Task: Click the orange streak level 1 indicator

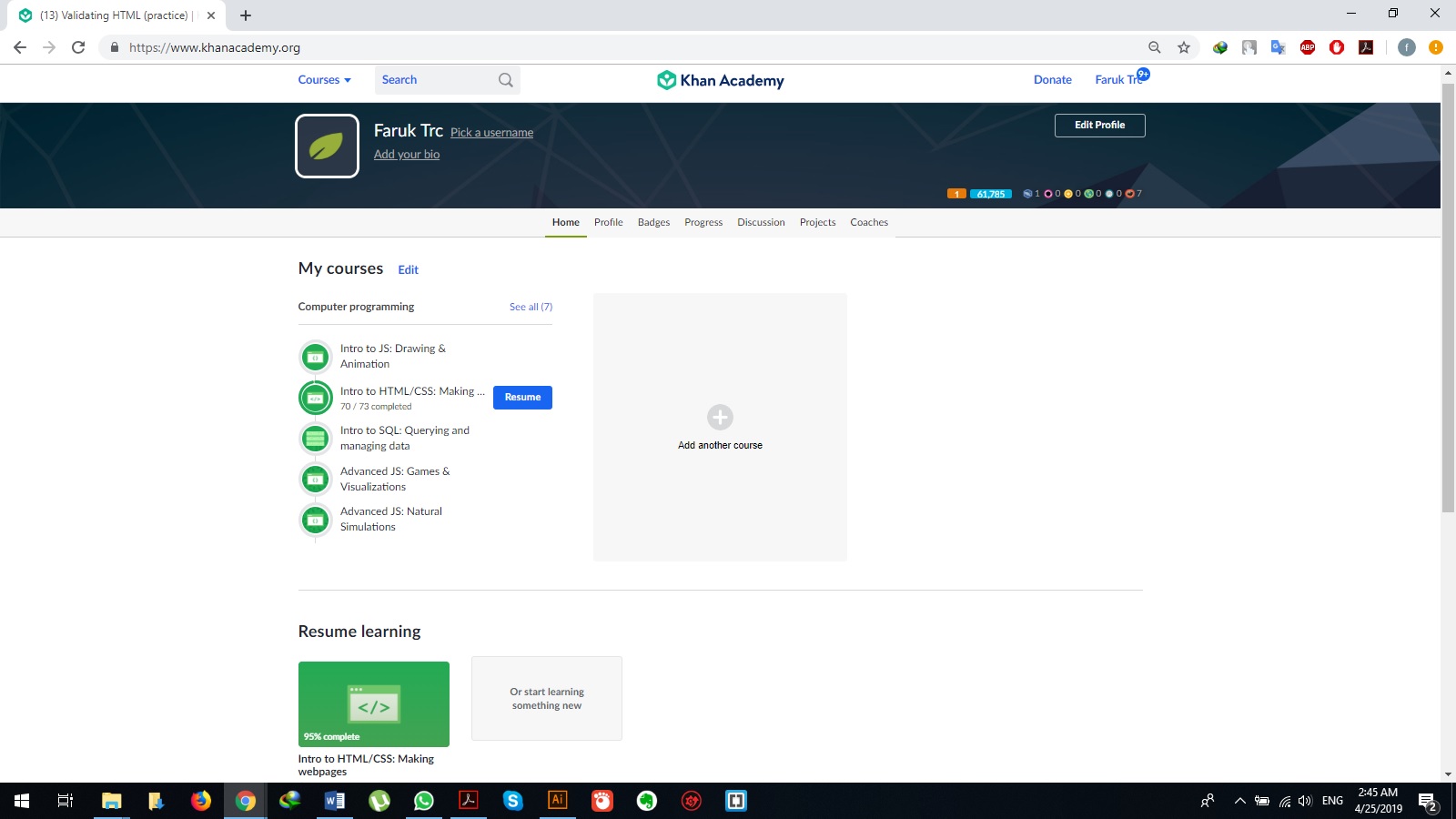Action: (956, 194)
